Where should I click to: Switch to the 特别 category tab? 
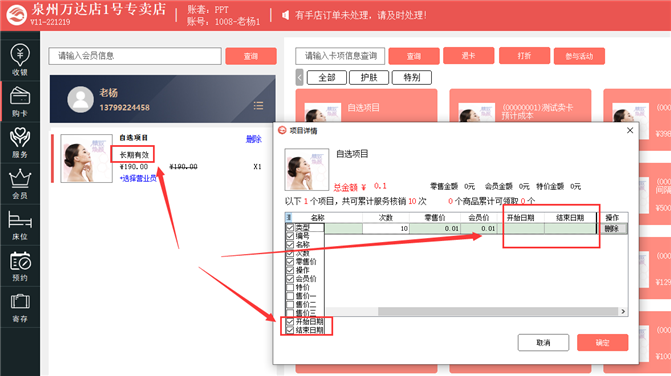(412, 77)
